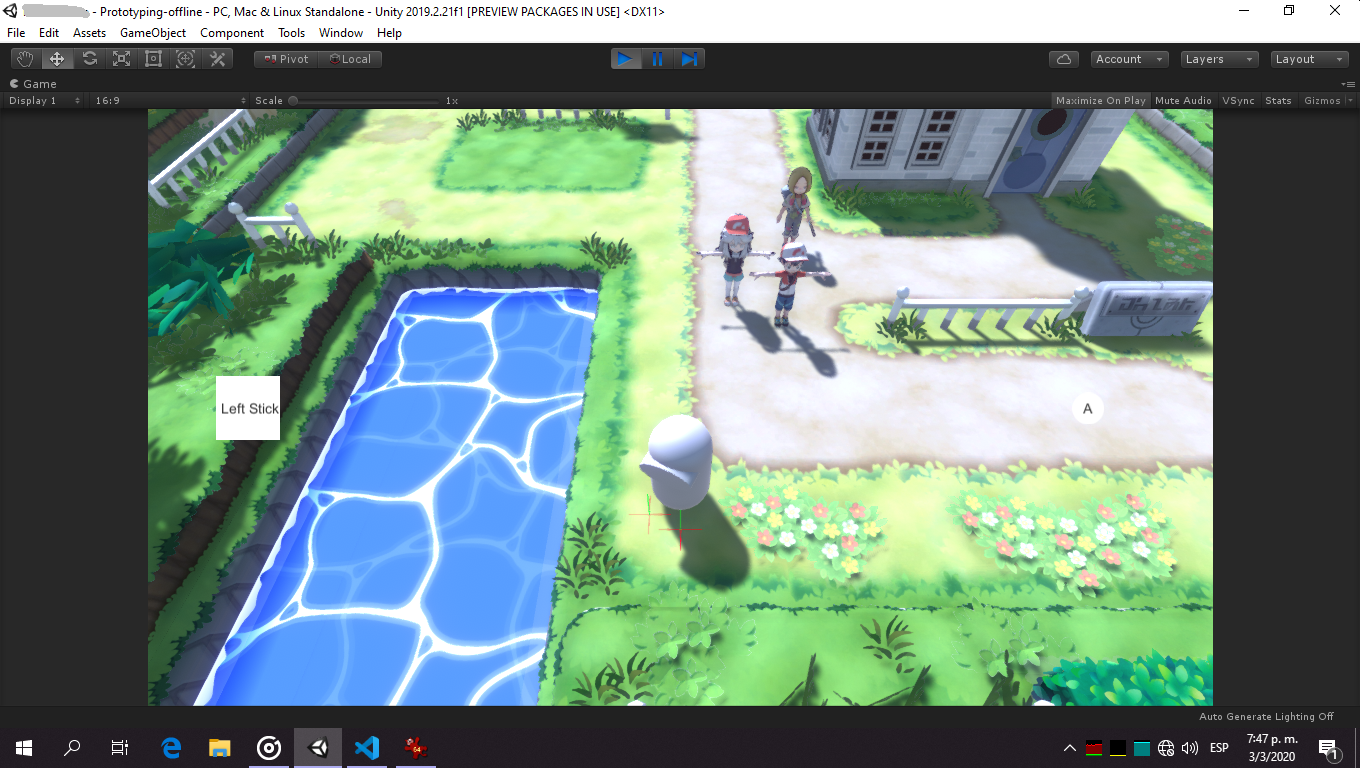Viewport: 1360px width, 768px height.
Task: Open the Layers dropdown
Action: pos(1219,59)
